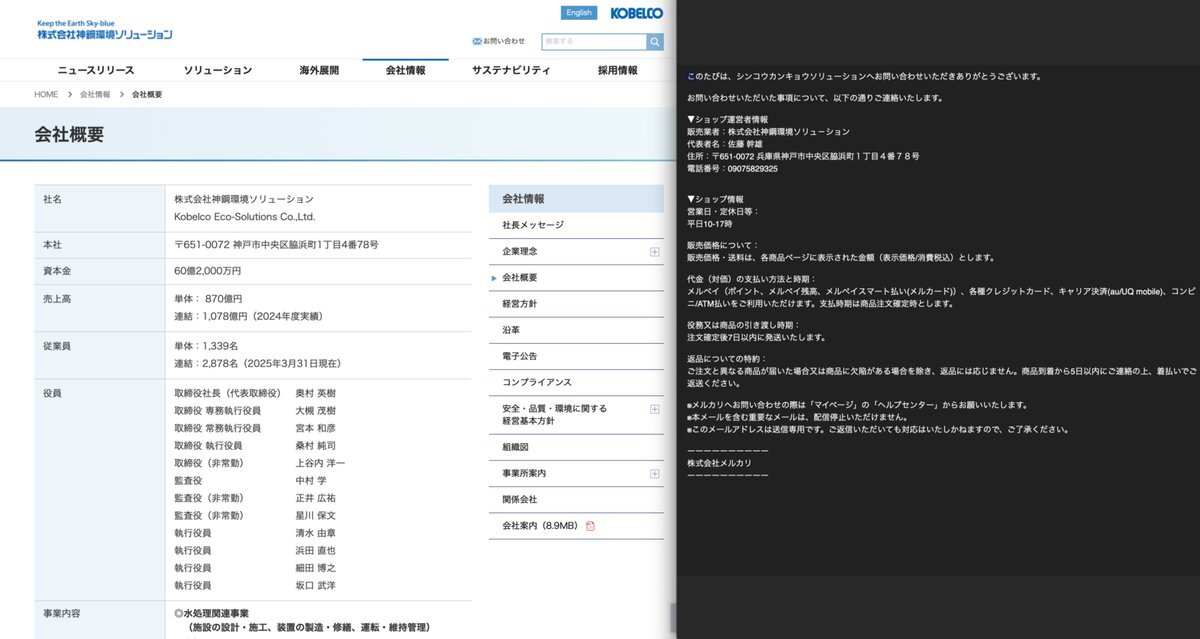Click the 従業員 row label
The width and height of the screenshot is (1200, 639).
click(57, 345)
